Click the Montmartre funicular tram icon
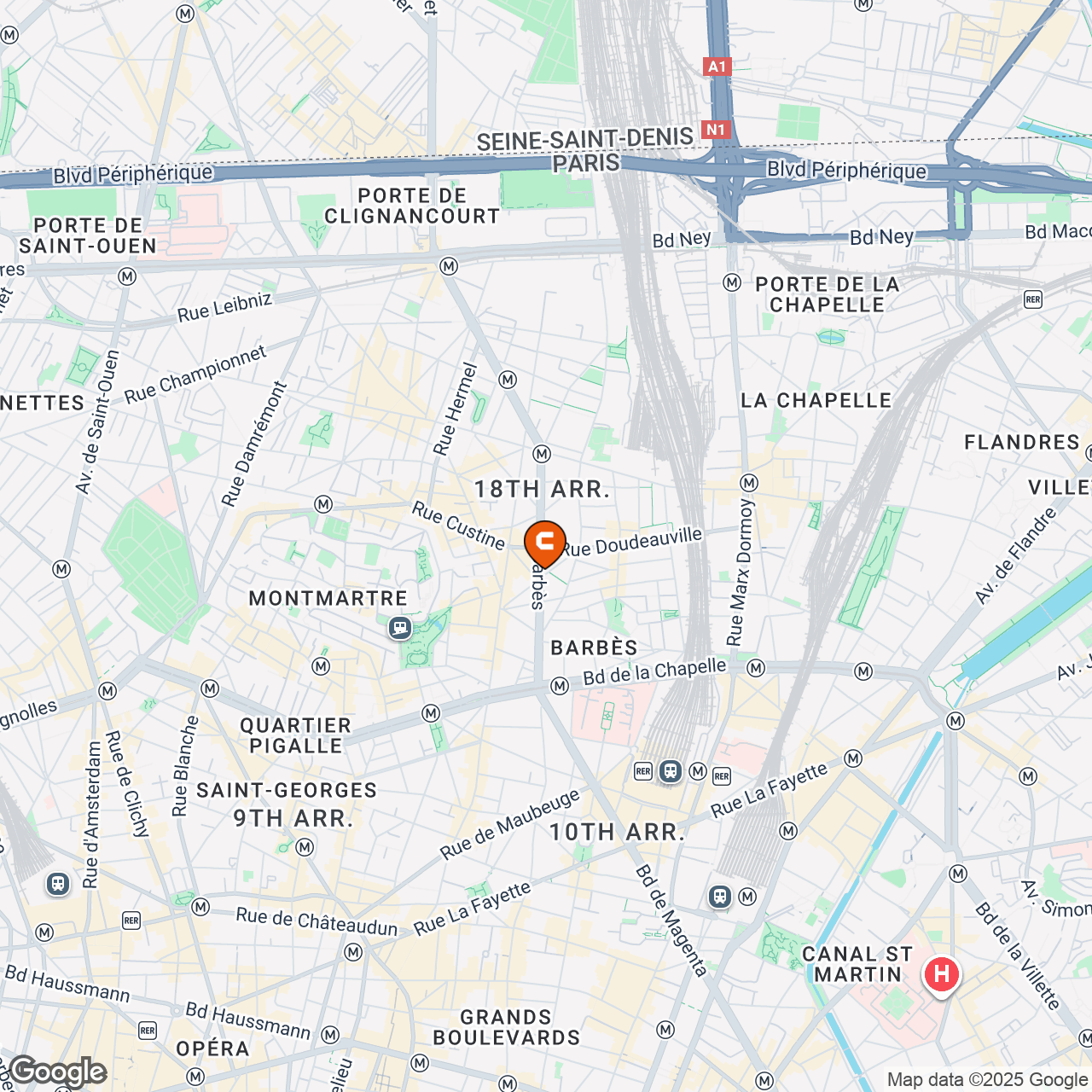This screenshot has width=1092, height=1092. (399, 629)
